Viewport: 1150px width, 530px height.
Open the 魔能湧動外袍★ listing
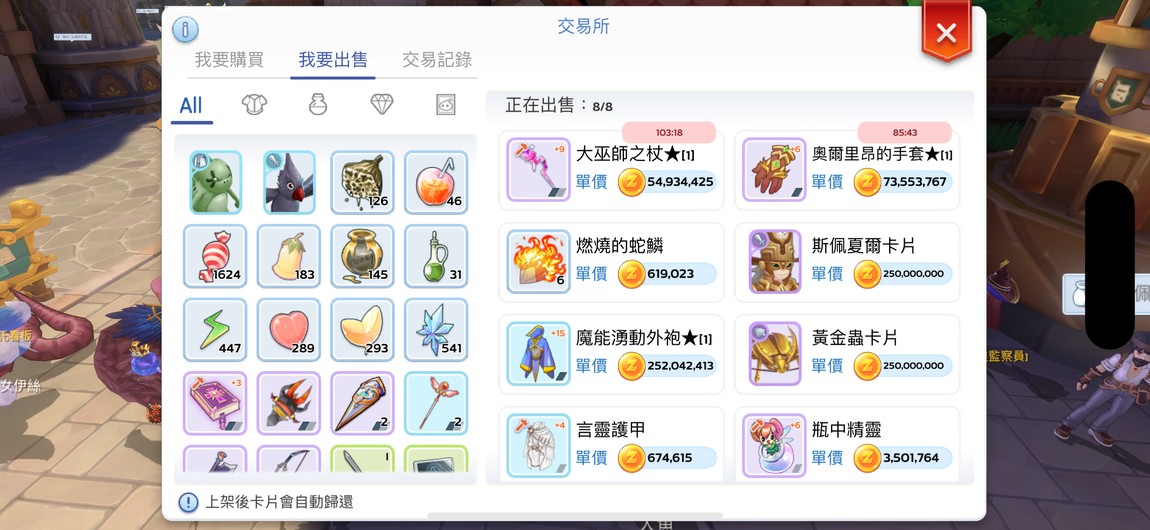tap(612, 354)
